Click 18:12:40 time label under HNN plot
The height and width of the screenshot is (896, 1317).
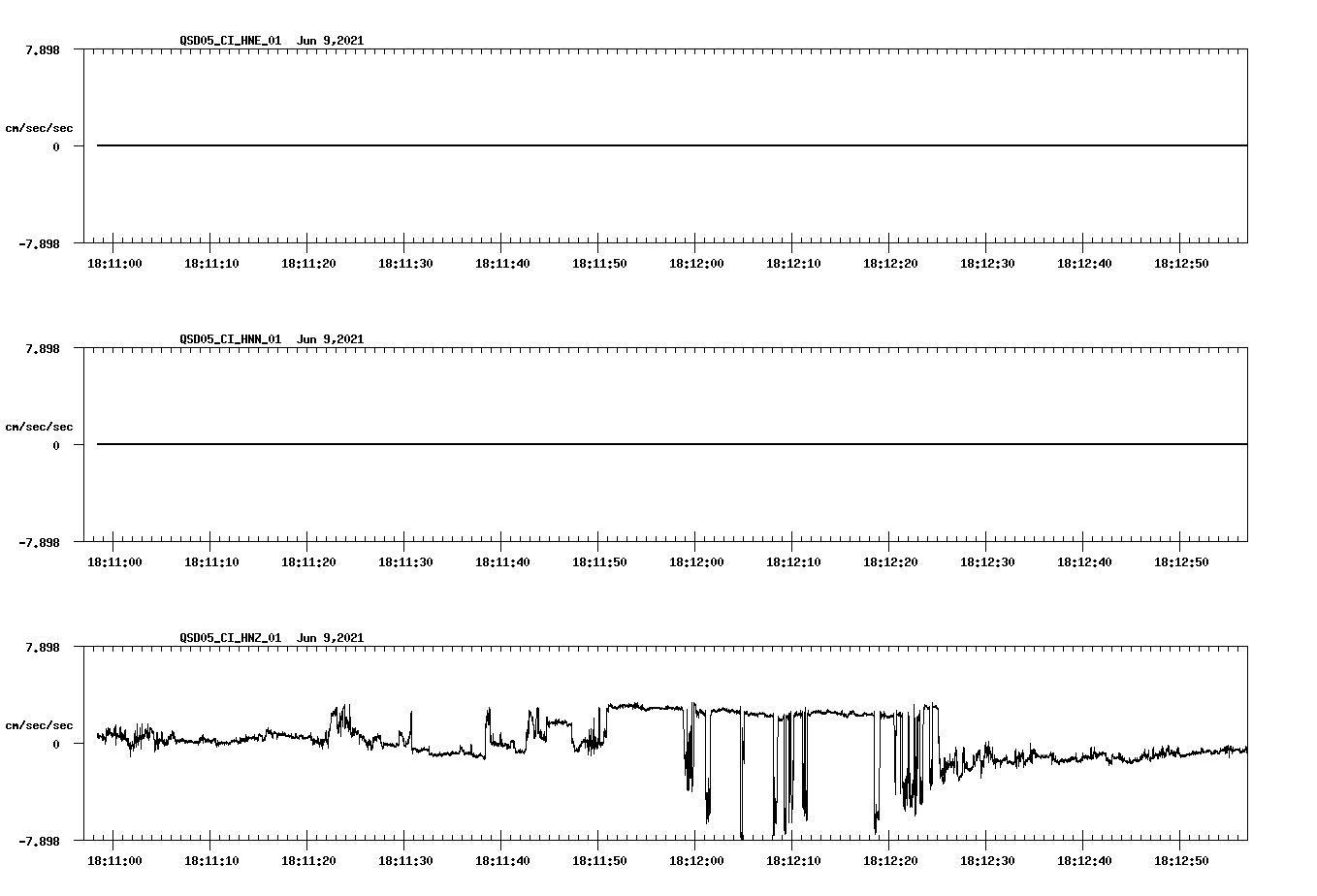(x=1084, y=561)
